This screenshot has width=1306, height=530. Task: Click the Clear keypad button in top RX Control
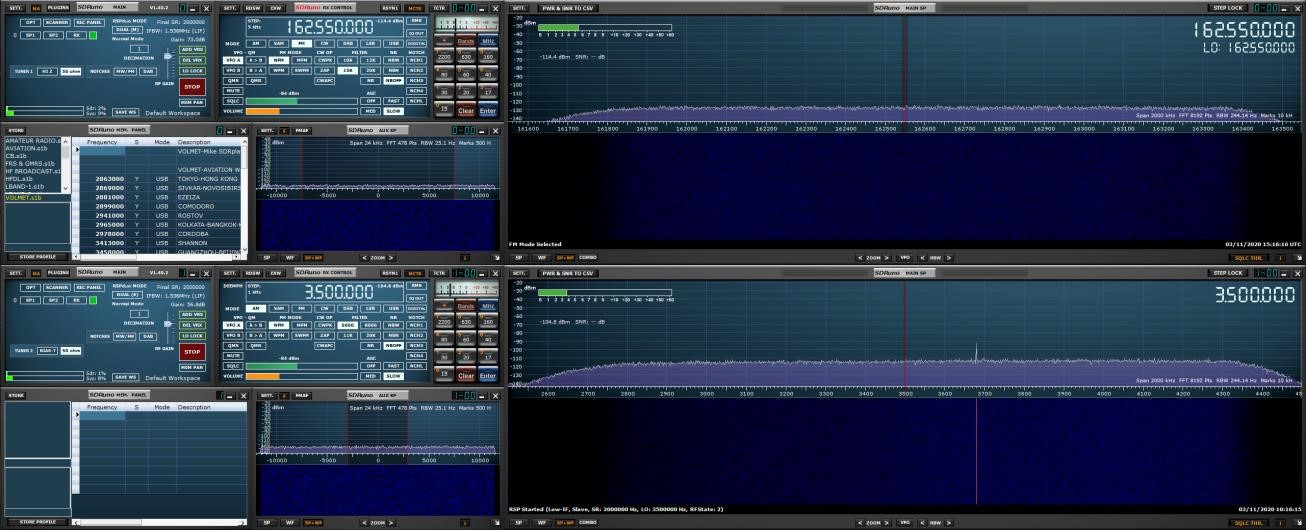465,111
